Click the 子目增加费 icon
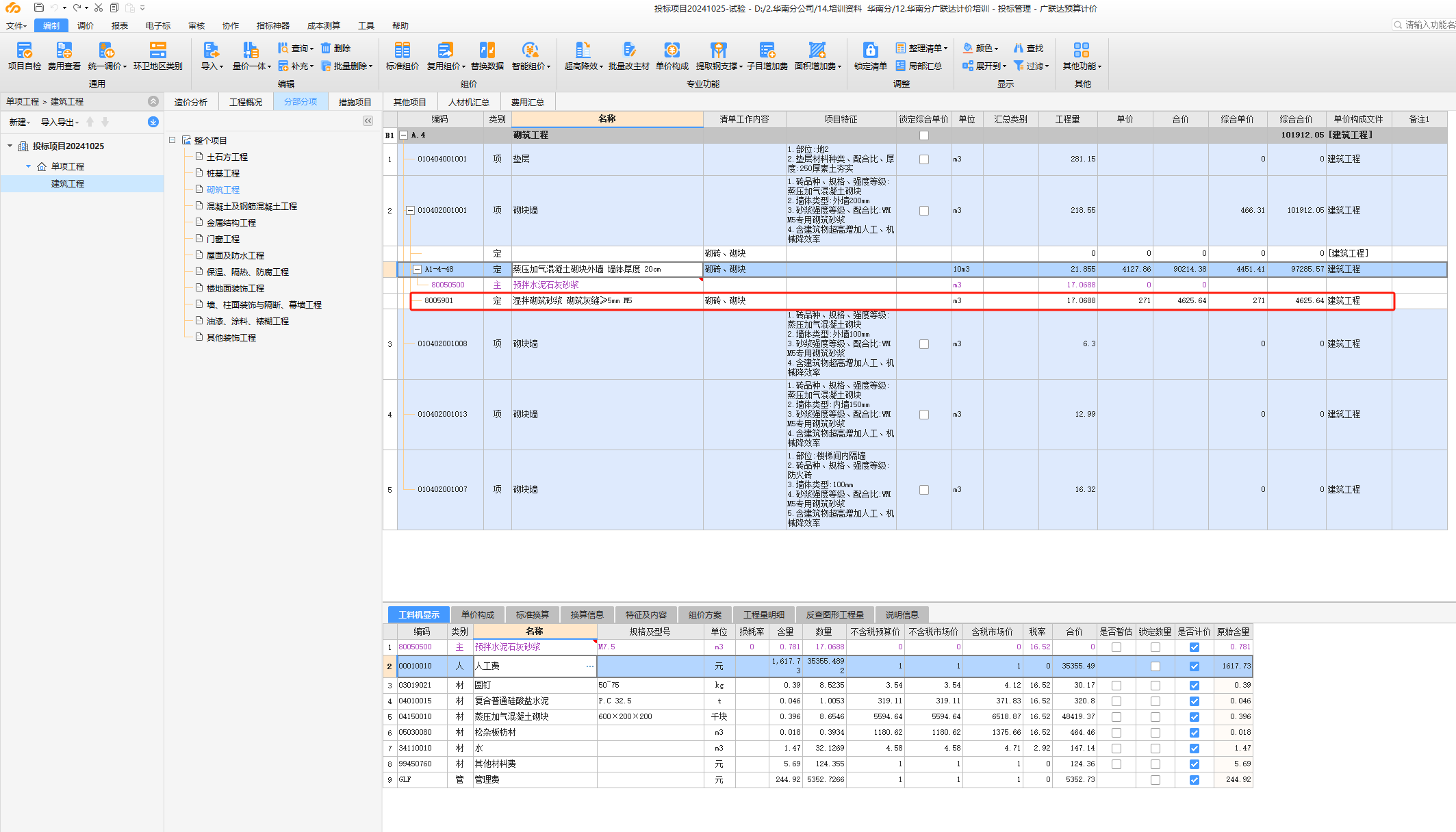 pos(767,51)
